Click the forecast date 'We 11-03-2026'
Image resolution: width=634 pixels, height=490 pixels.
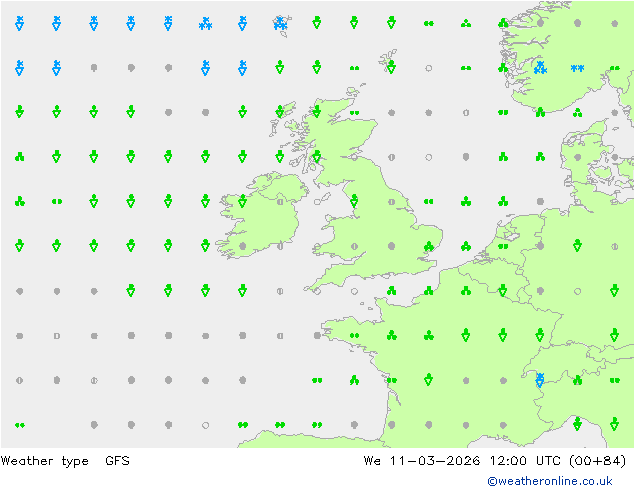click(422, 460)
